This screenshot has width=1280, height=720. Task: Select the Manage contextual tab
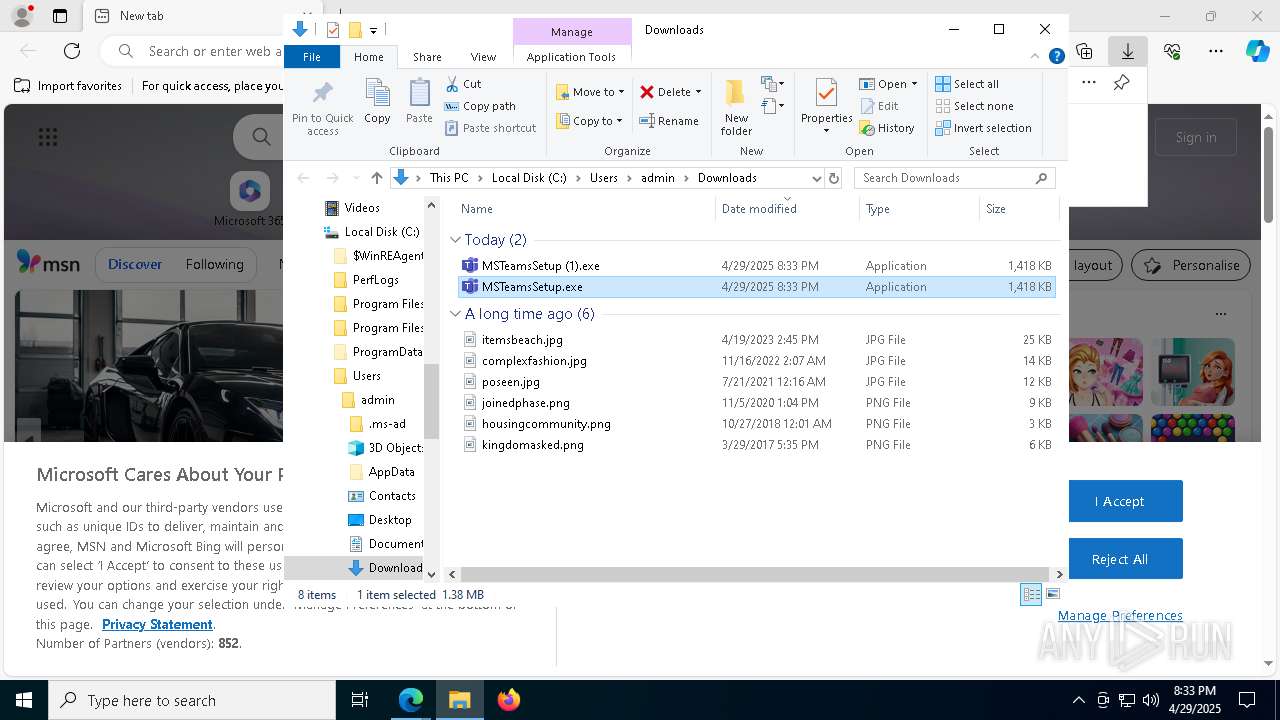click(572, 32)
